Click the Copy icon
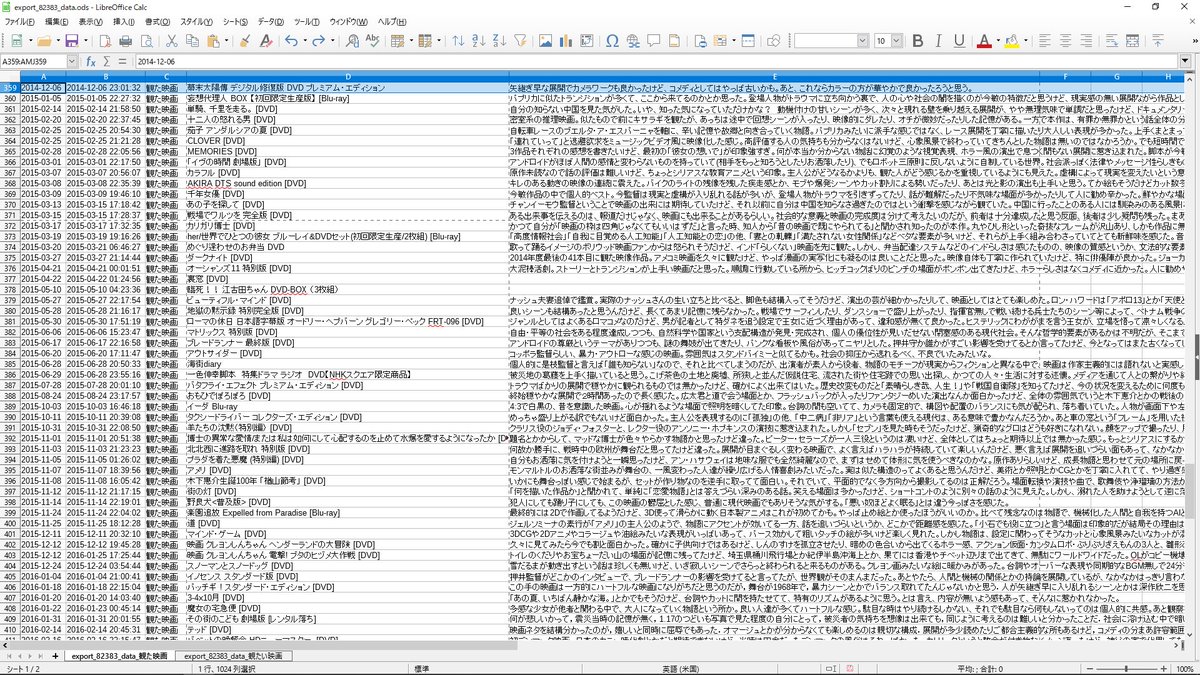Screen dimensions: 1200x675 (192, 41)
